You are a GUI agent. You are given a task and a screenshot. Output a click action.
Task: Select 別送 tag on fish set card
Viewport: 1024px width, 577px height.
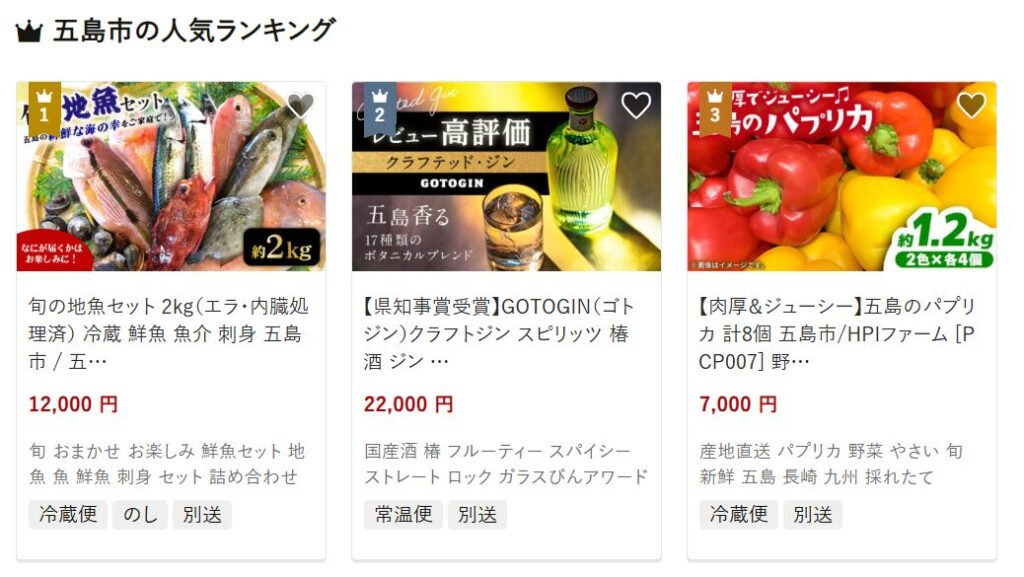coord(202,514)
